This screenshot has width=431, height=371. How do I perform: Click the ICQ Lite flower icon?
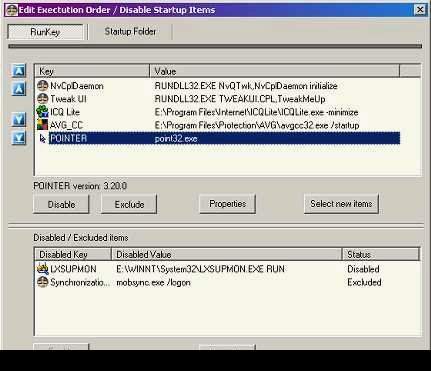tap(42, 112)
